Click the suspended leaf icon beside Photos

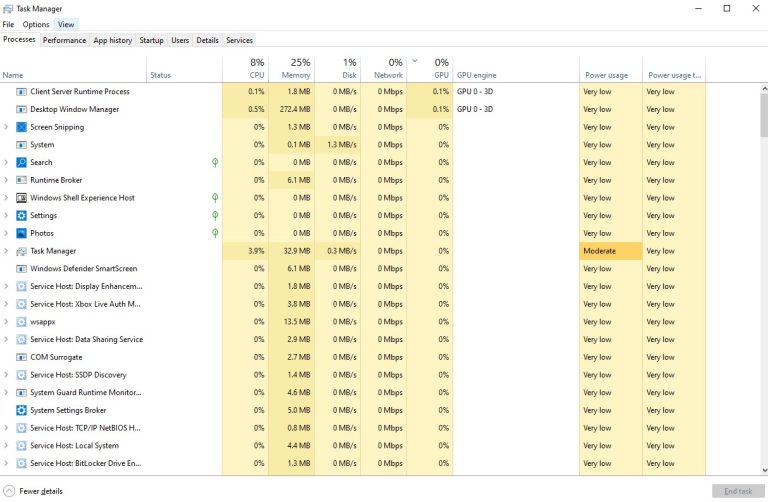pyautogui.click(x=215, y=233)
